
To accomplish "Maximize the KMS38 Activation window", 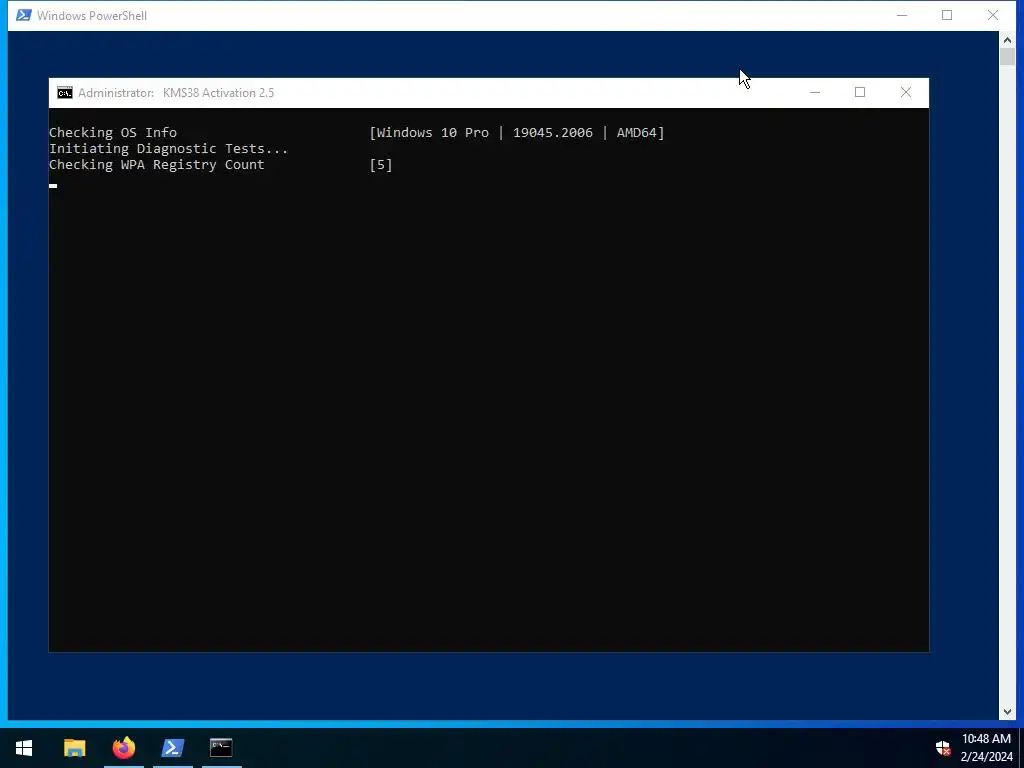I will (x=860, y=93).
